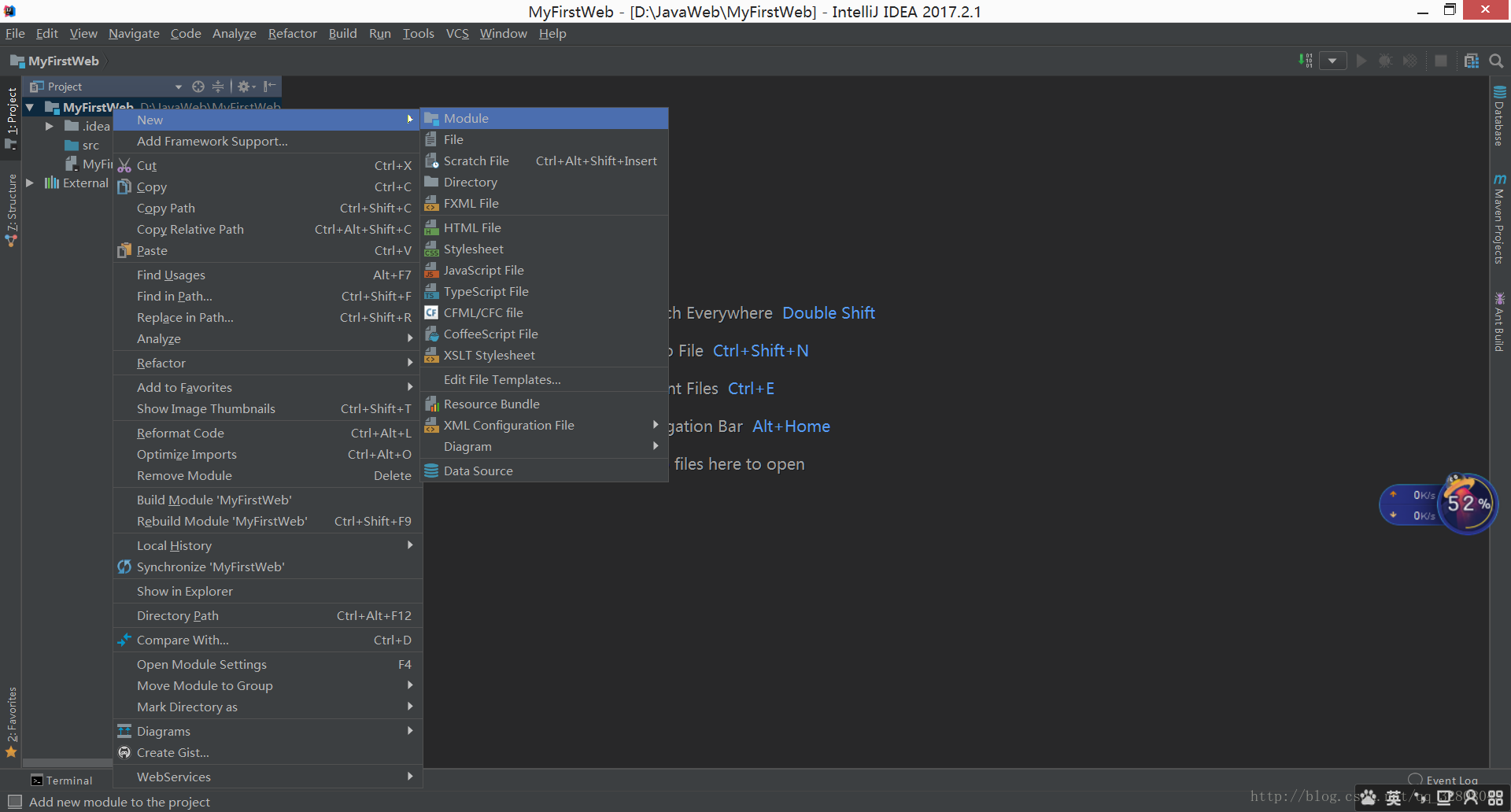Click the Diagrams icon
Image resolution: width=1511 pixels, height=812 pixels.
pos(124,731)
